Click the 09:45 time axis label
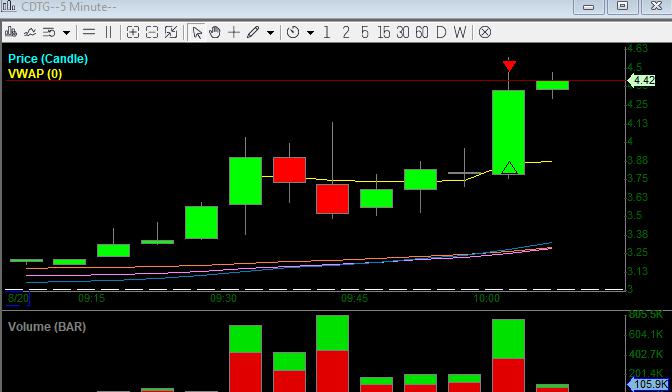672x392 pixels. click(354, 298)
